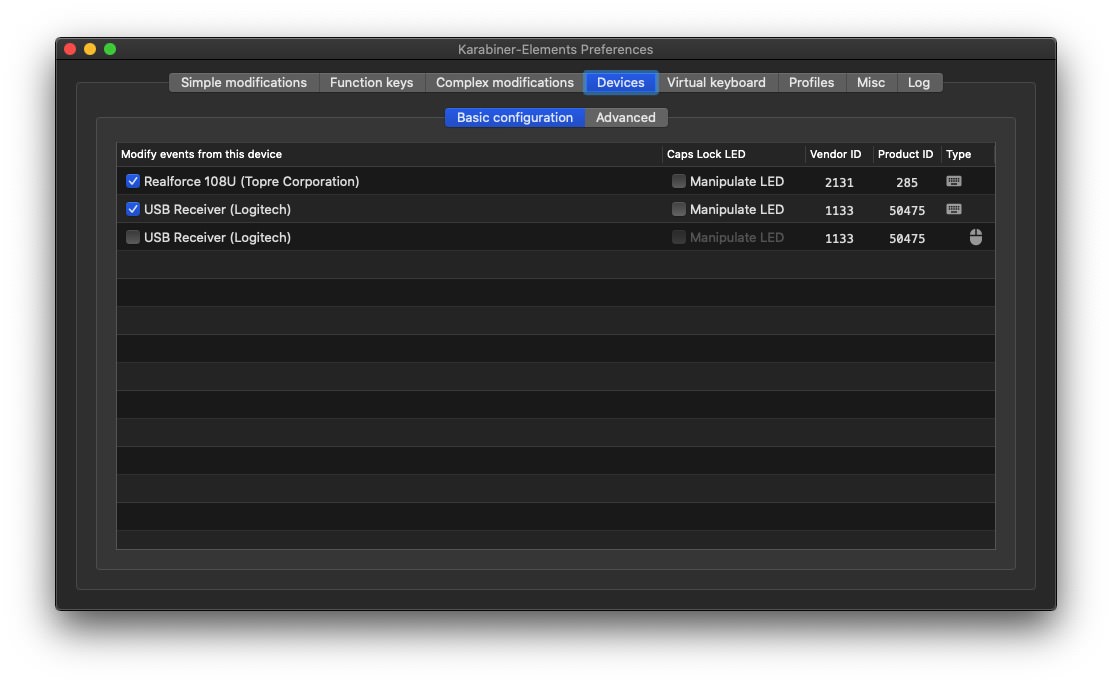Uncheck the checked USB Receiver (Logitech) device

point(133,209)
